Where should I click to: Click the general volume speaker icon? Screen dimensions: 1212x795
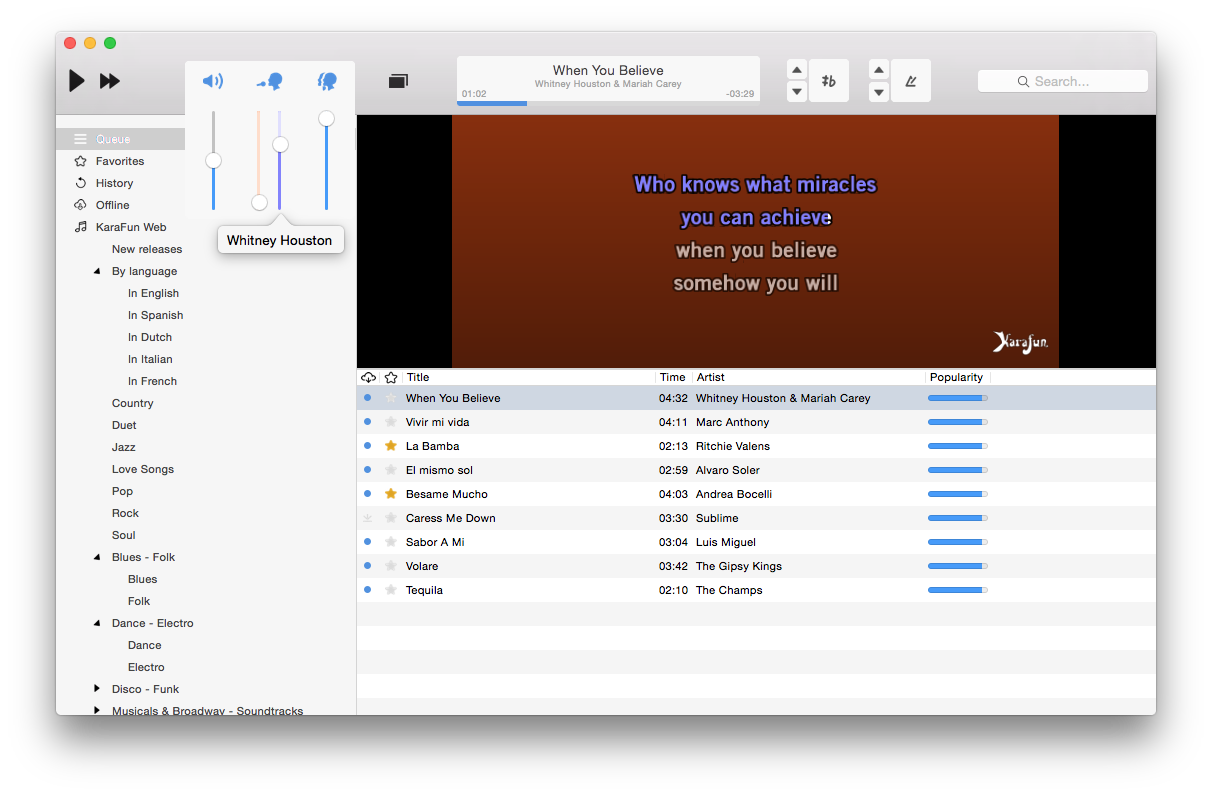click(x=213, y=81)
